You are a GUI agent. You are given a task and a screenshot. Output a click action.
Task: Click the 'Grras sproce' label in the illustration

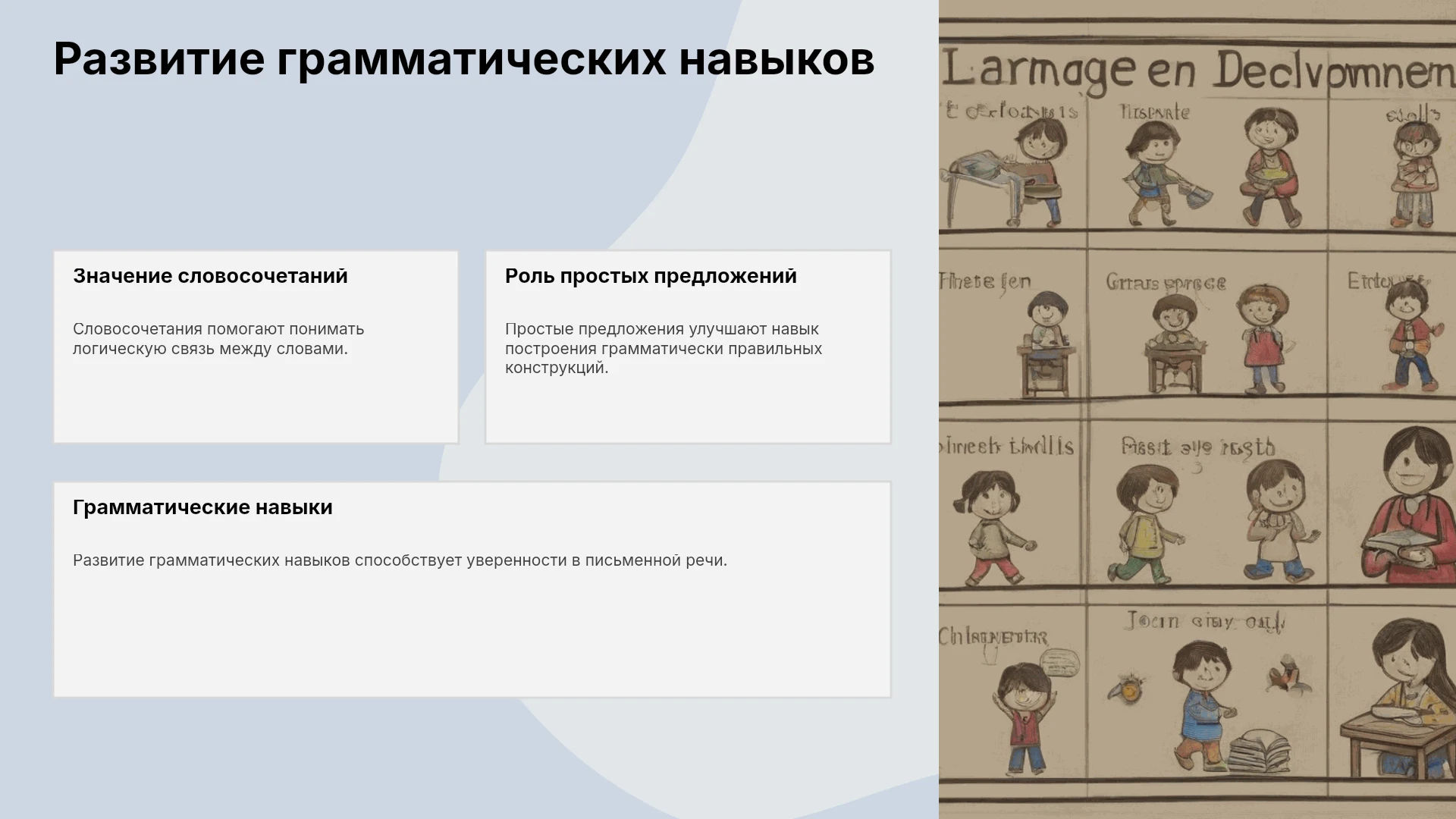pos(1166,283)
